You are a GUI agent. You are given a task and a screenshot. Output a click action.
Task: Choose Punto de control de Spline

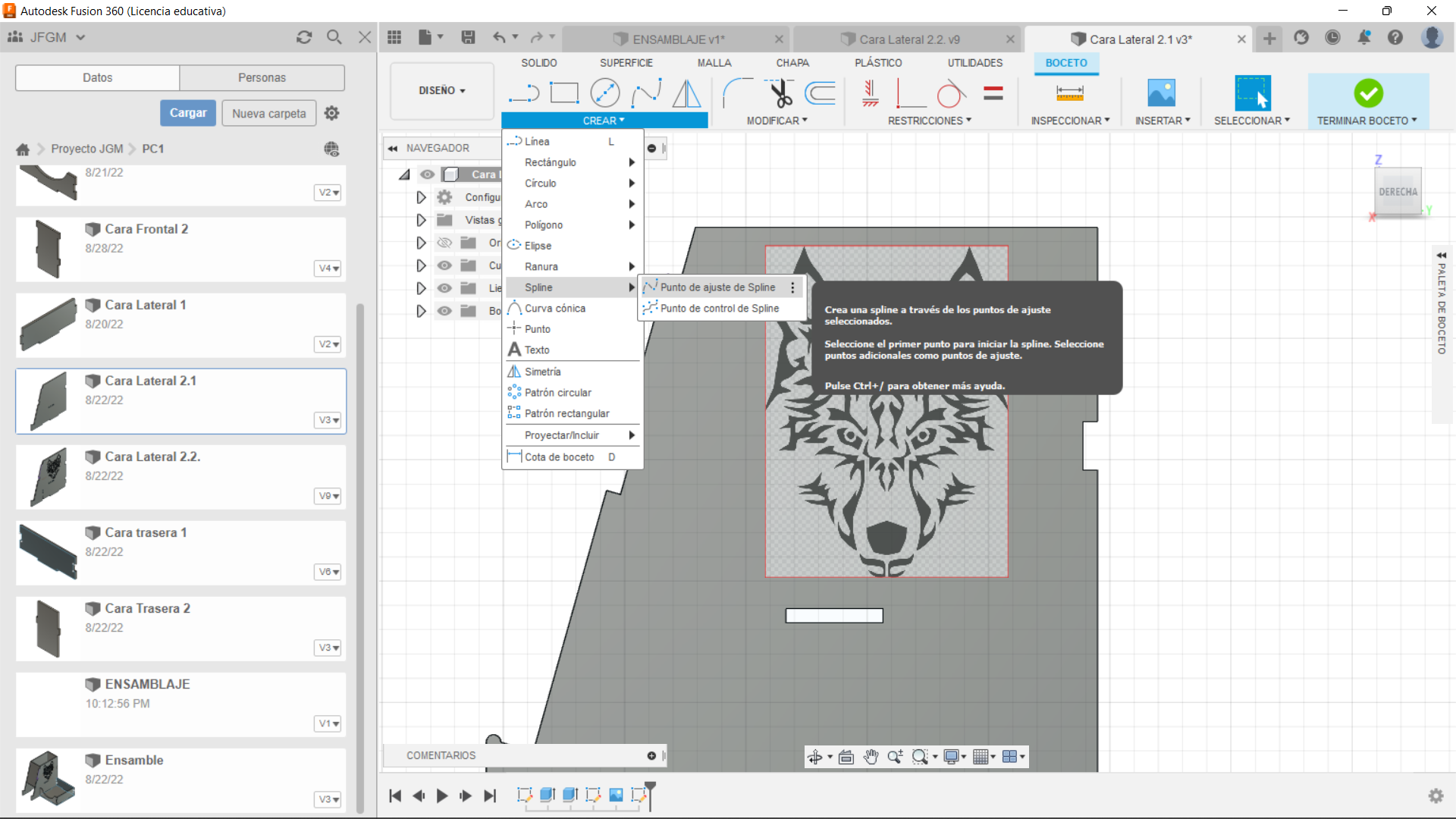719,309
